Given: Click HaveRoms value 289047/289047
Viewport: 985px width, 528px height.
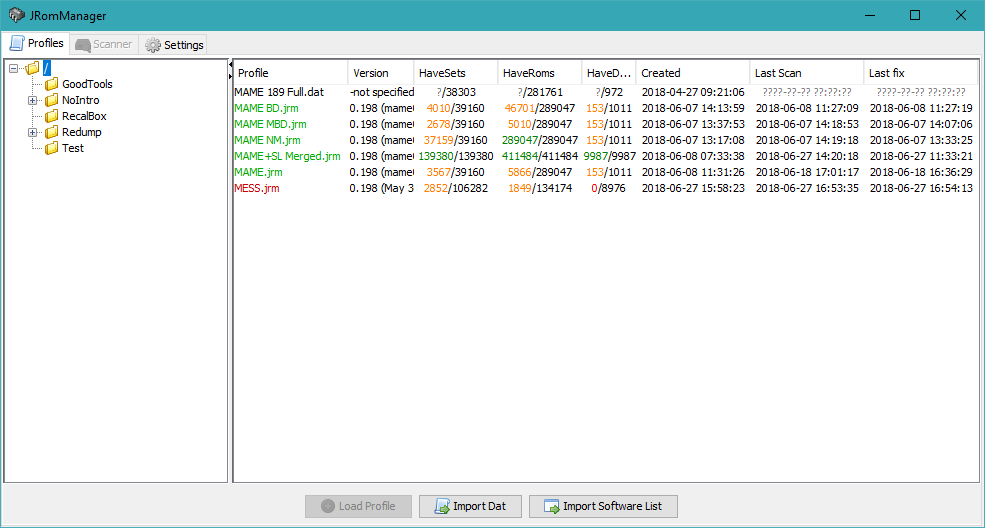Looking at the screenshot, I should coord(540,140).
